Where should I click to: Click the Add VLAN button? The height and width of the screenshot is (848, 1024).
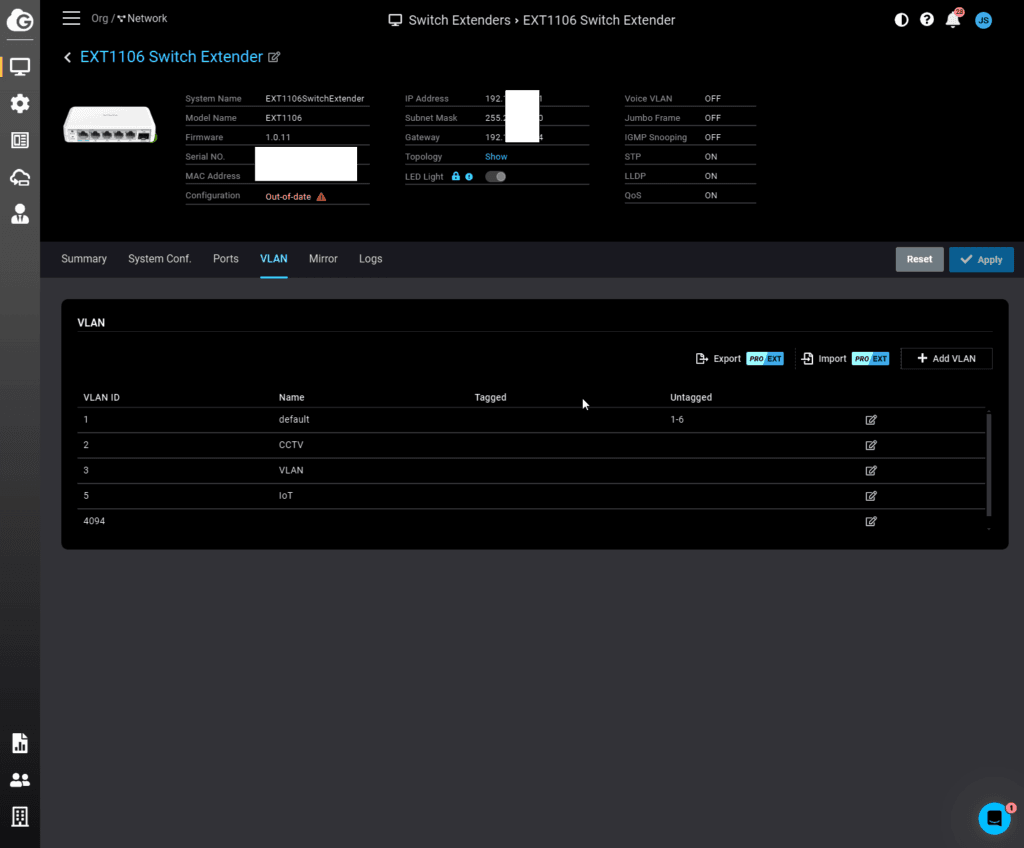point(946,358)
